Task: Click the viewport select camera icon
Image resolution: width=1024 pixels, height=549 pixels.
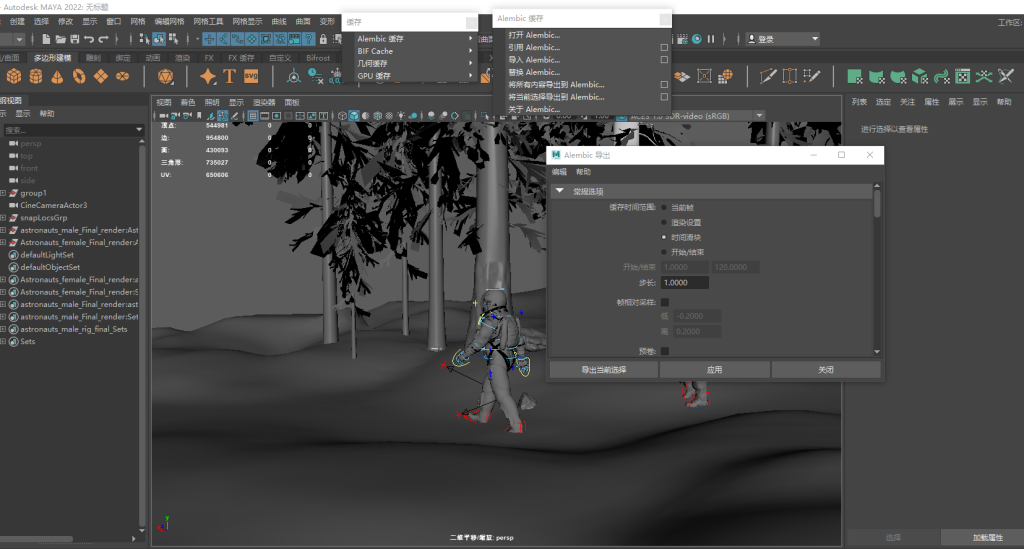Action: [164, 116]
